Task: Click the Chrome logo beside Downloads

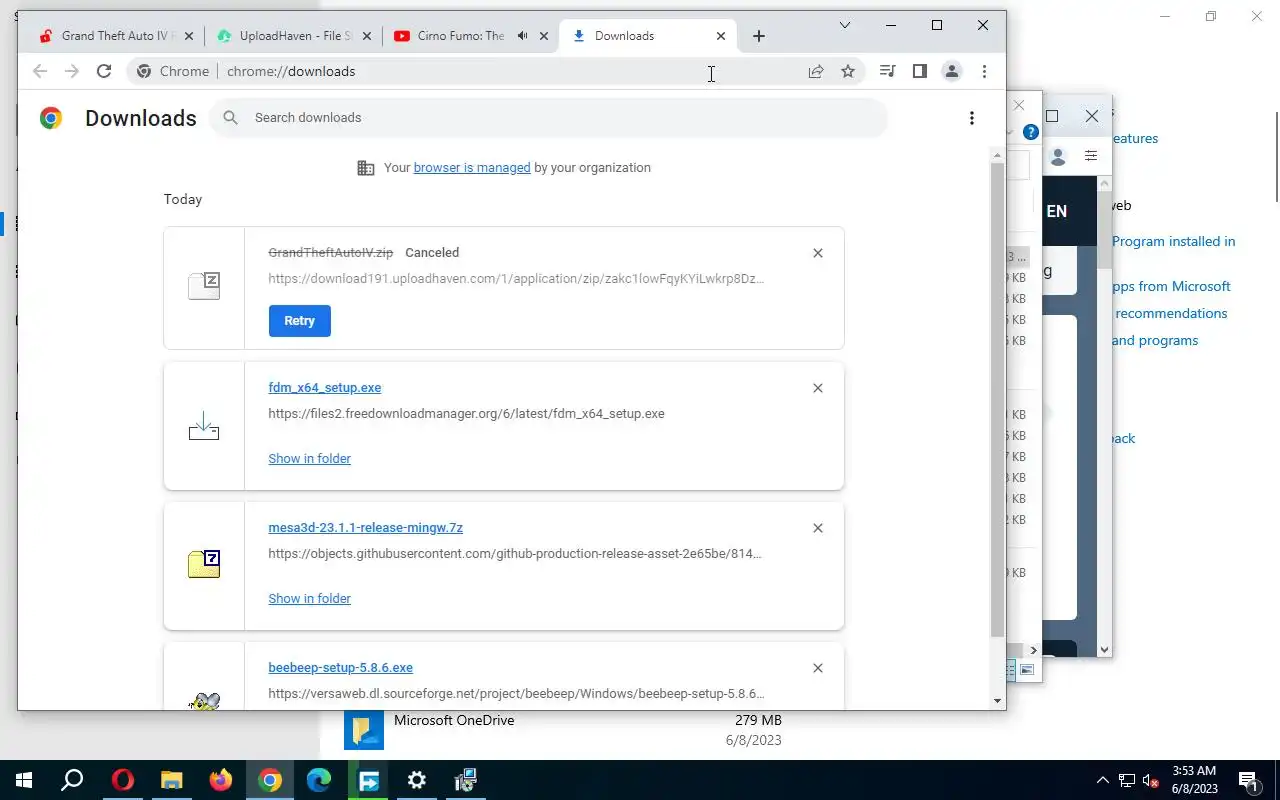Action: click(x=51, y=118)
